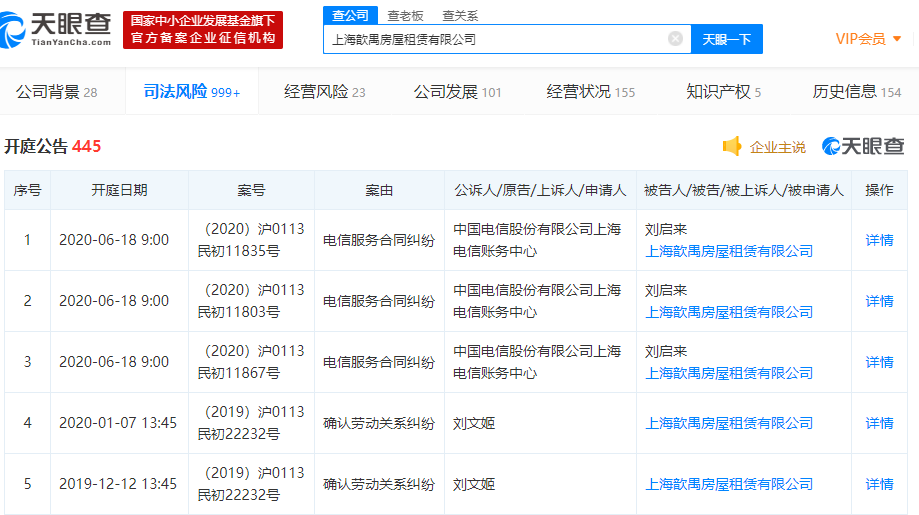Open 详情 for case 民初11835号
Image resolution: width=919 pixels, height=515 pixels.
[x=879, y=240]
